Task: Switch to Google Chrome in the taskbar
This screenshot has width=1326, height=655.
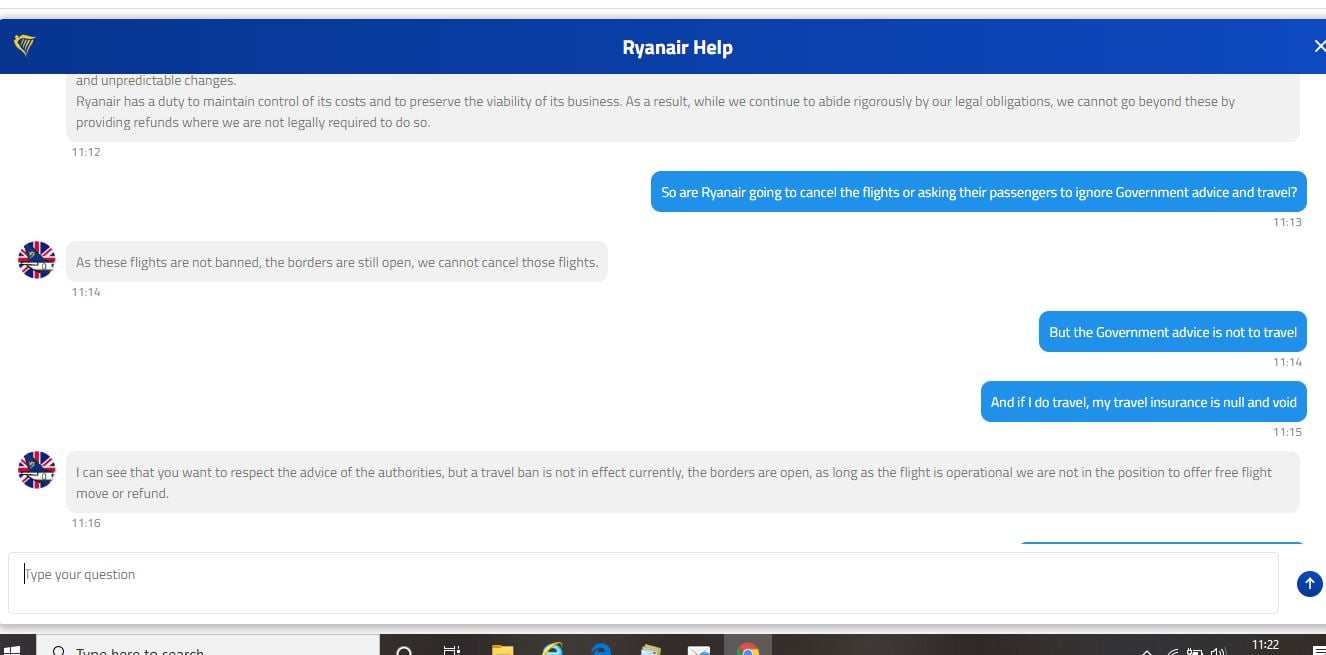Action: [747, 649]
